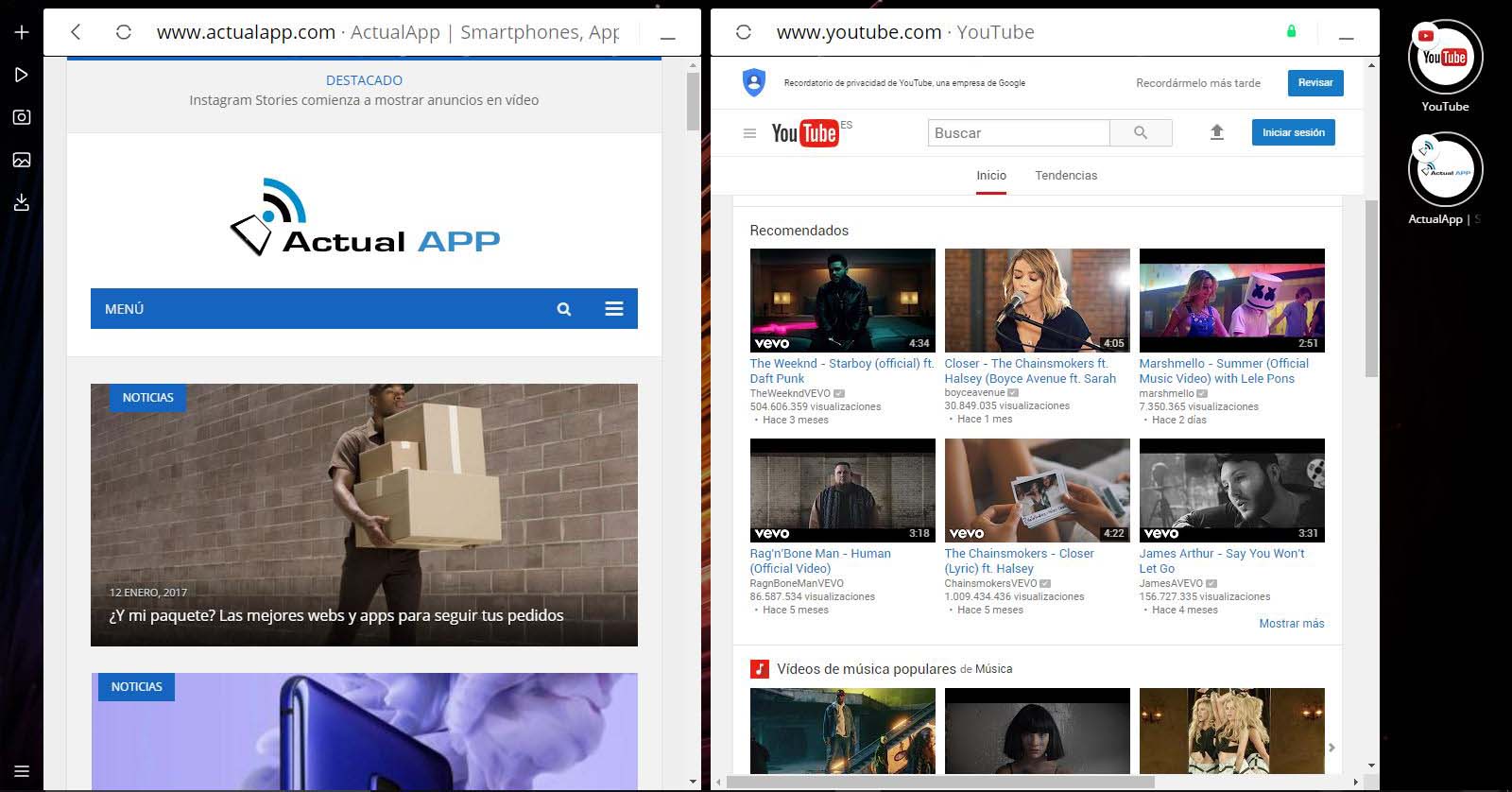Open 'Vídeos de música populares' heading link

(x=867, y=669)
